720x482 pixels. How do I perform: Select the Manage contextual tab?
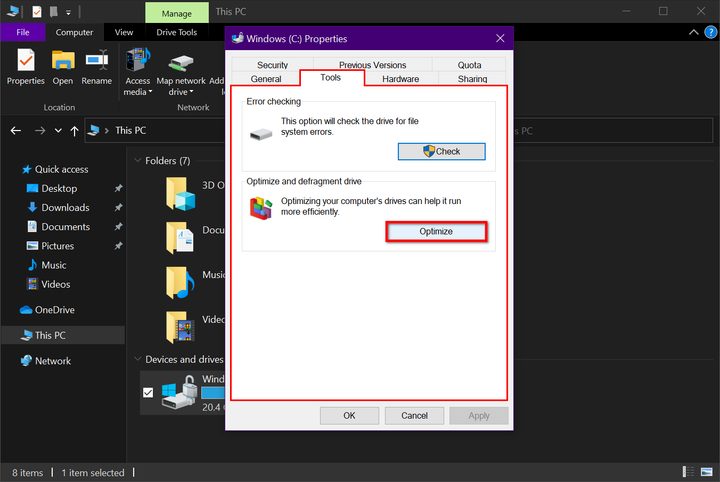point(176,13)
